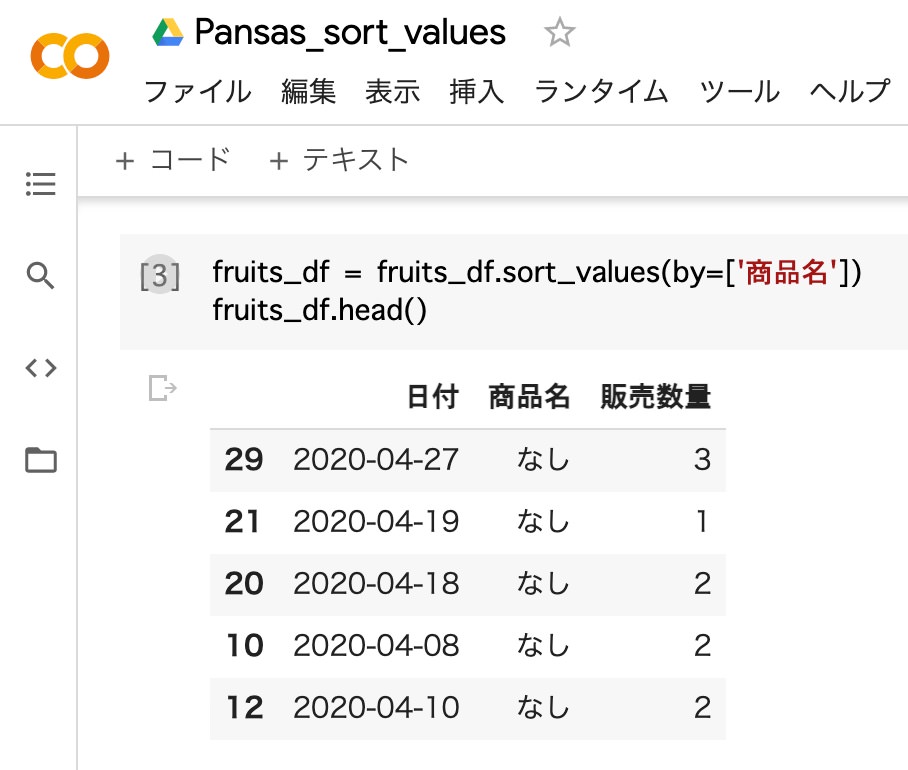The image size is (908, 770).
Task: Star the Pansas_sort_values notebook
Action: (559, 32)
